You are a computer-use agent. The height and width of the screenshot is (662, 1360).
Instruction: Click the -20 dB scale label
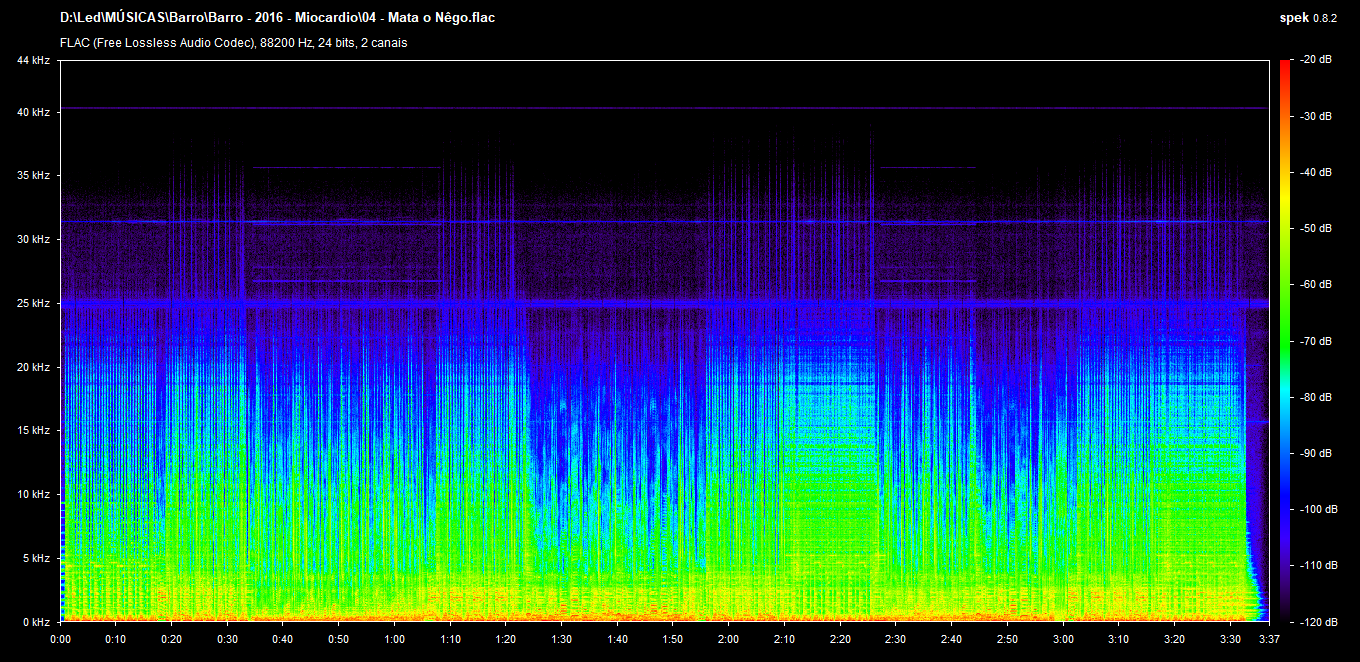pyautogui.click(x=1315, y=60)
